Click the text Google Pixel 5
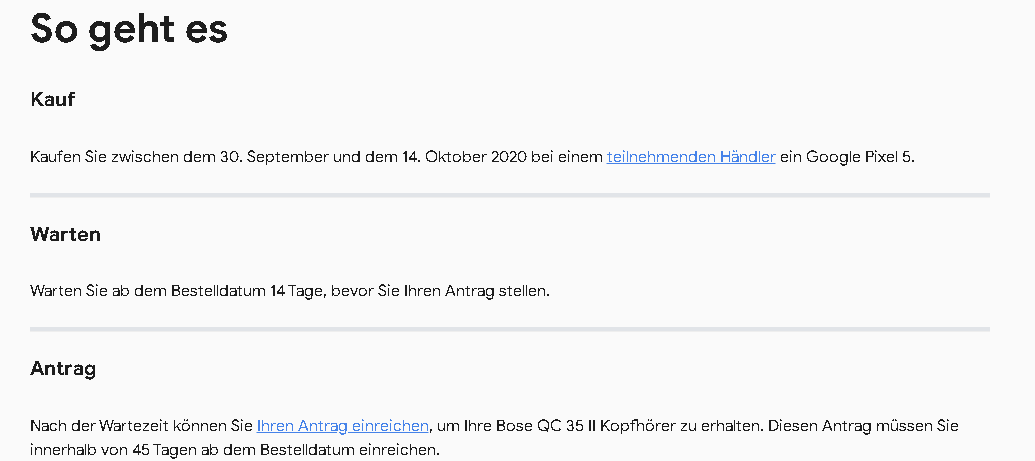Image resolution: width=1035 pixels, height=461 pixels. [860, 157]
